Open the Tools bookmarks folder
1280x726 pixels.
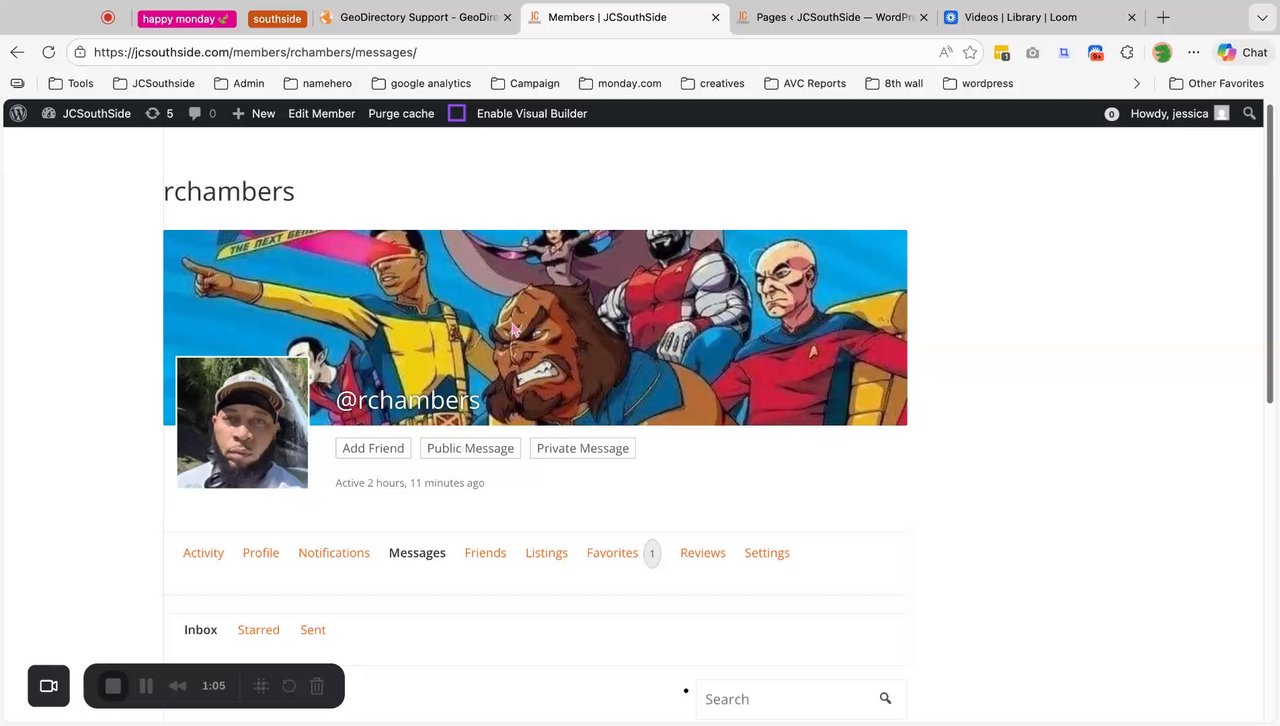click(x=70, y=83)
